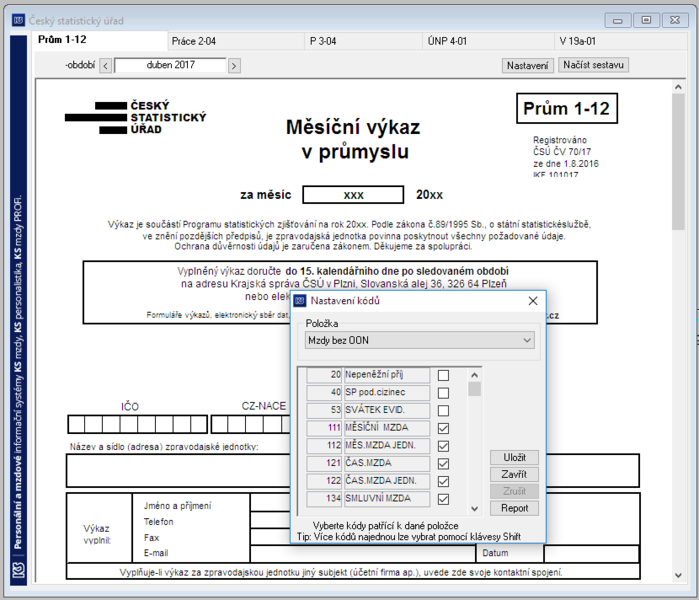The image size is (699, 600).
Task: Click the Report button in dialog
Action: tap(514, 508)
